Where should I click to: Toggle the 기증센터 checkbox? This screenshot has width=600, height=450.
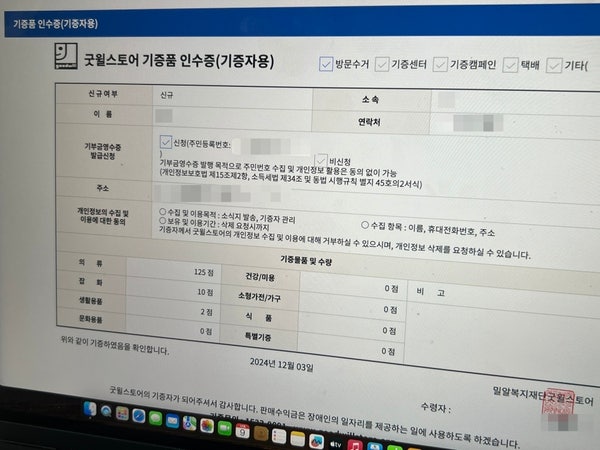pyautogui.click(x=382, y=64)
